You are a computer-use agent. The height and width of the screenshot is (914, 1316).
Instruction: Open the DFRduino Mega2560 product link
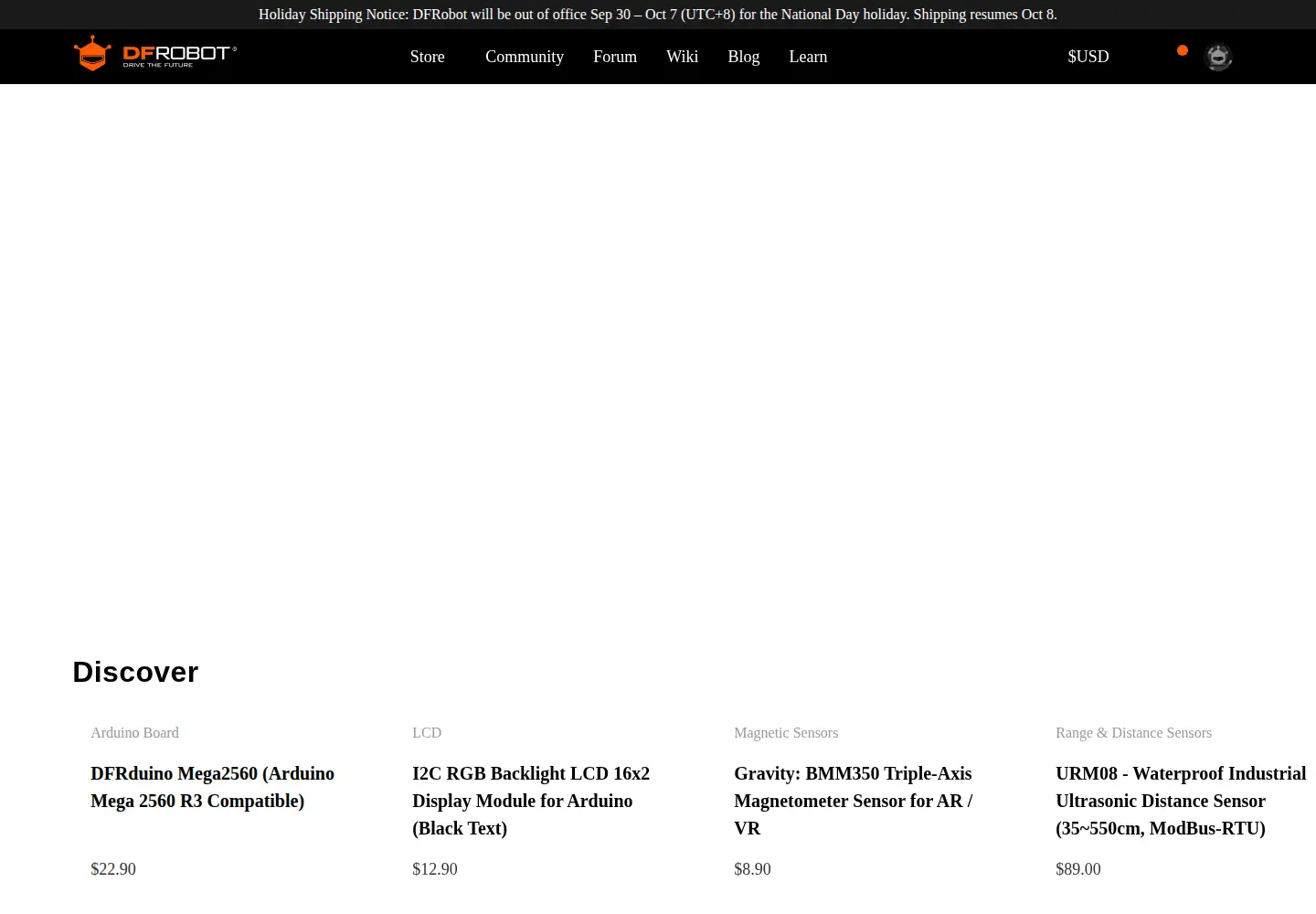pos(213,787)
